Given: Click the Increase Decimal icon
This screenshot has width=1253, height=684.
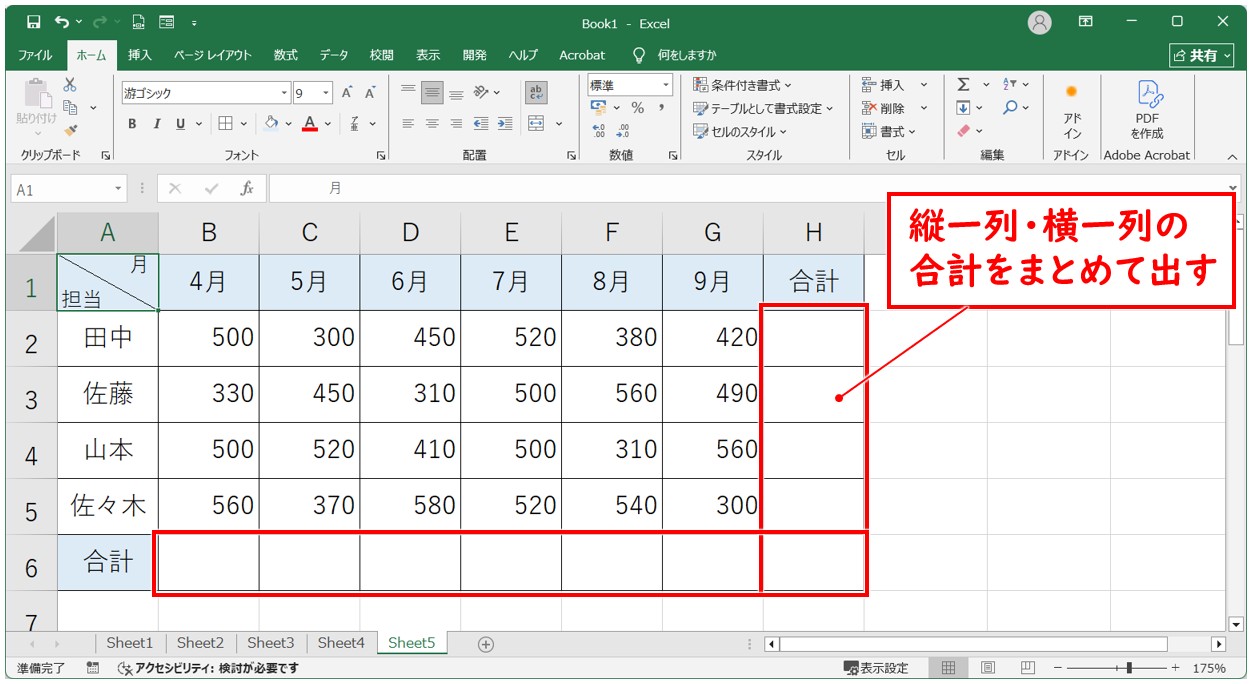Looking at the screenshot, I should (x=599, y=131).
